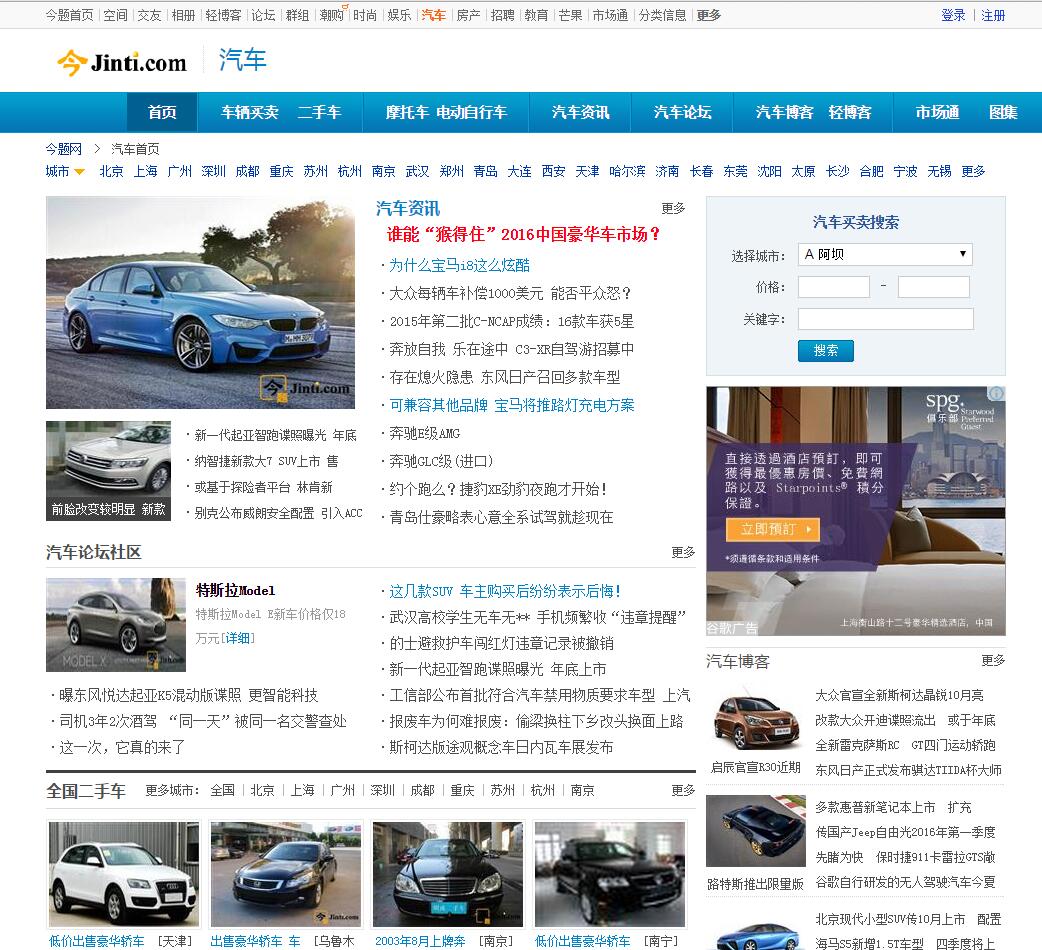The width and height of the screenshot is (1042, 950).
Task: Open the 选择城市 combo box
Action: click(x=885, y=254)
